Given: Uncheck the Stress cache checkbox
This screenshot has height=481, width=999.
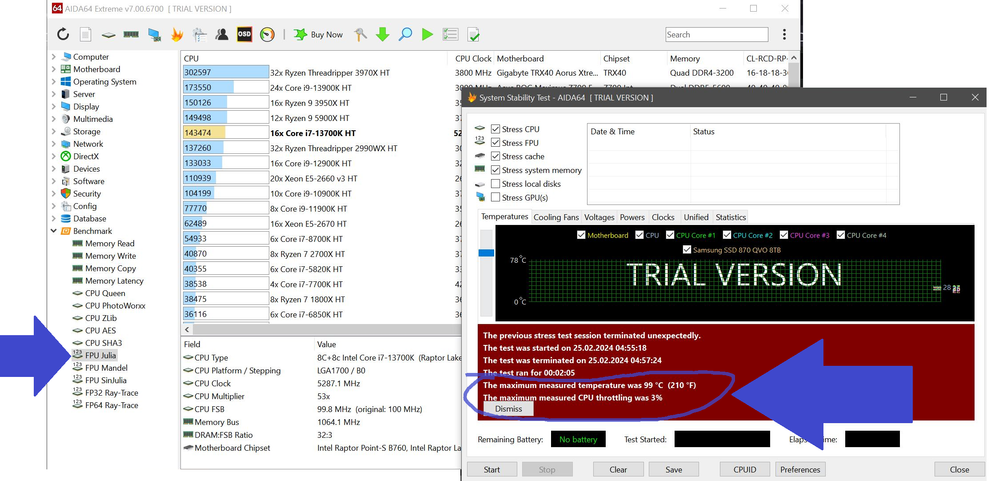Looking at the screenshot, I should 495,156.
